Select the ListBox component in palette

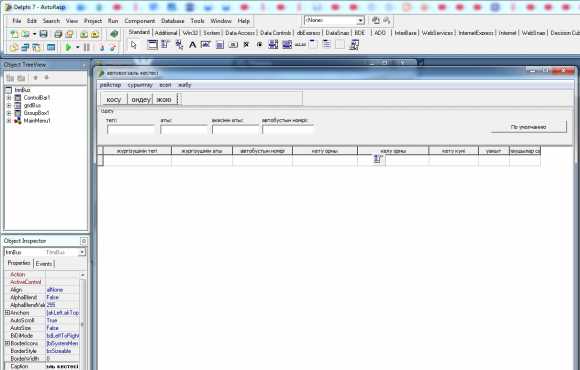point(273,45)
